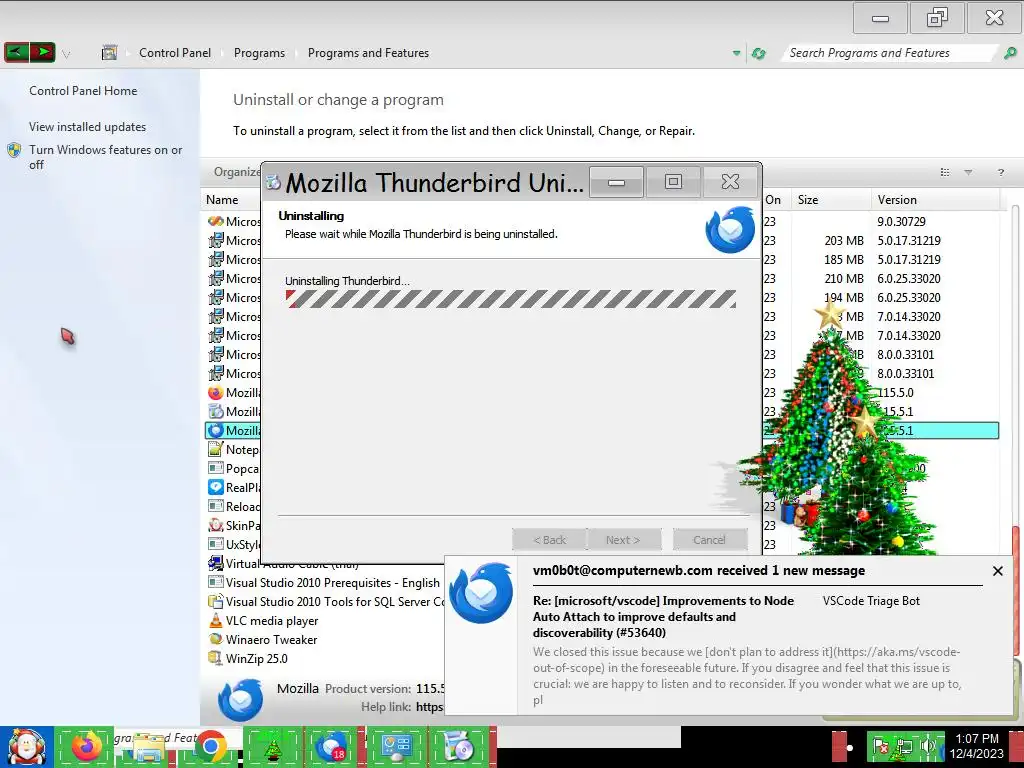Click the Notepad entry icon in the list
Viewport: 1024px width, 768px height.
tap(216, 449)
